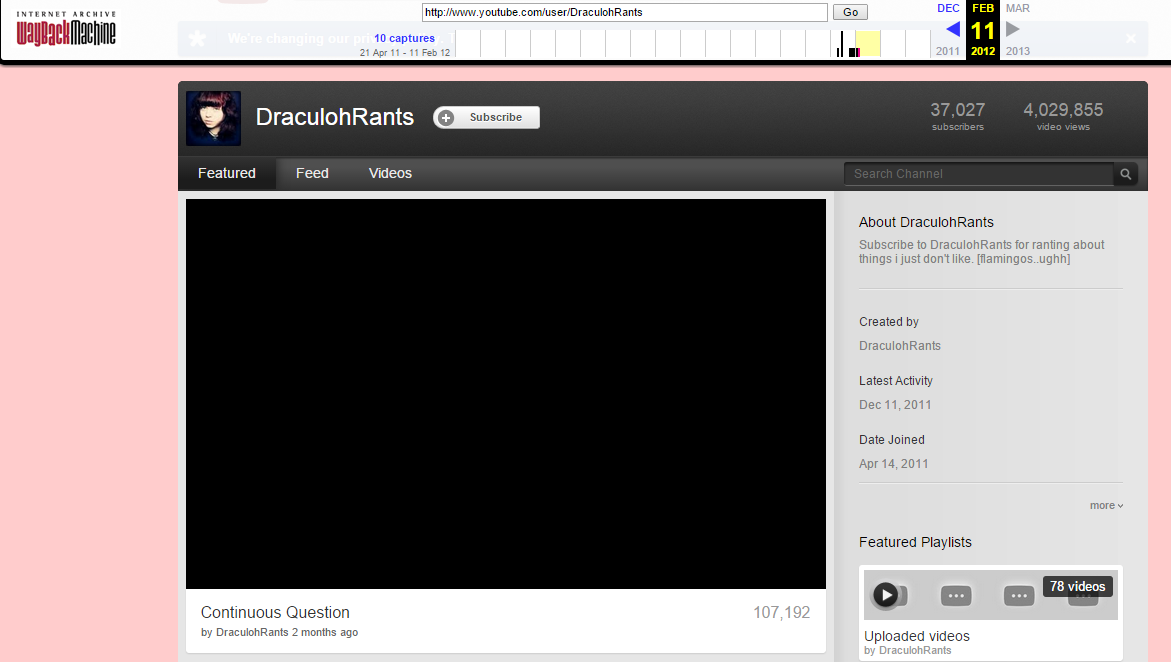1171x662 pixels.
Task: Click the yellow 2012 year label
Action: pyautogui.click(x=983, y=52)
